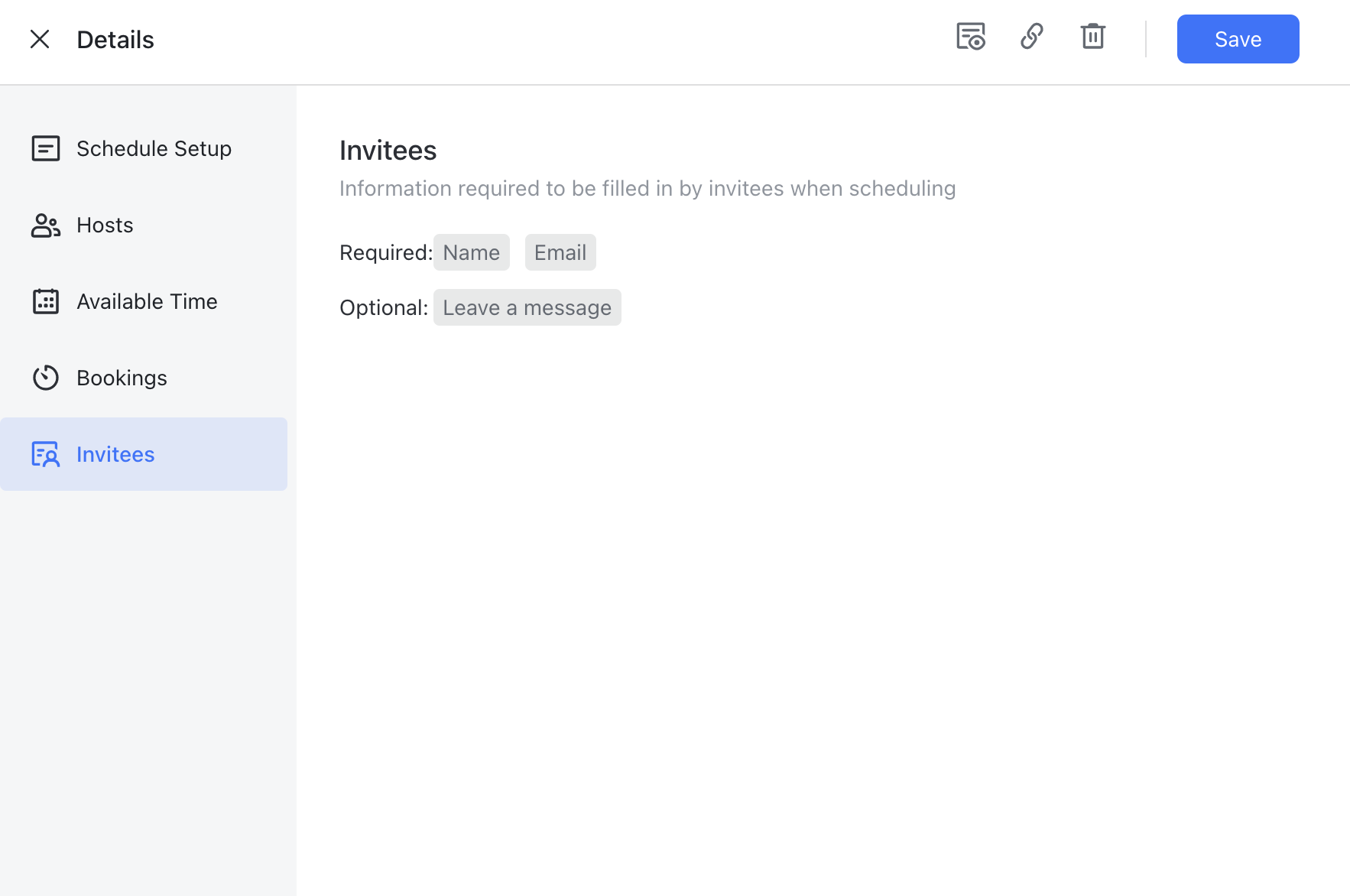
Task: Click the Available Time calendar icon
Action: point(46,301)
